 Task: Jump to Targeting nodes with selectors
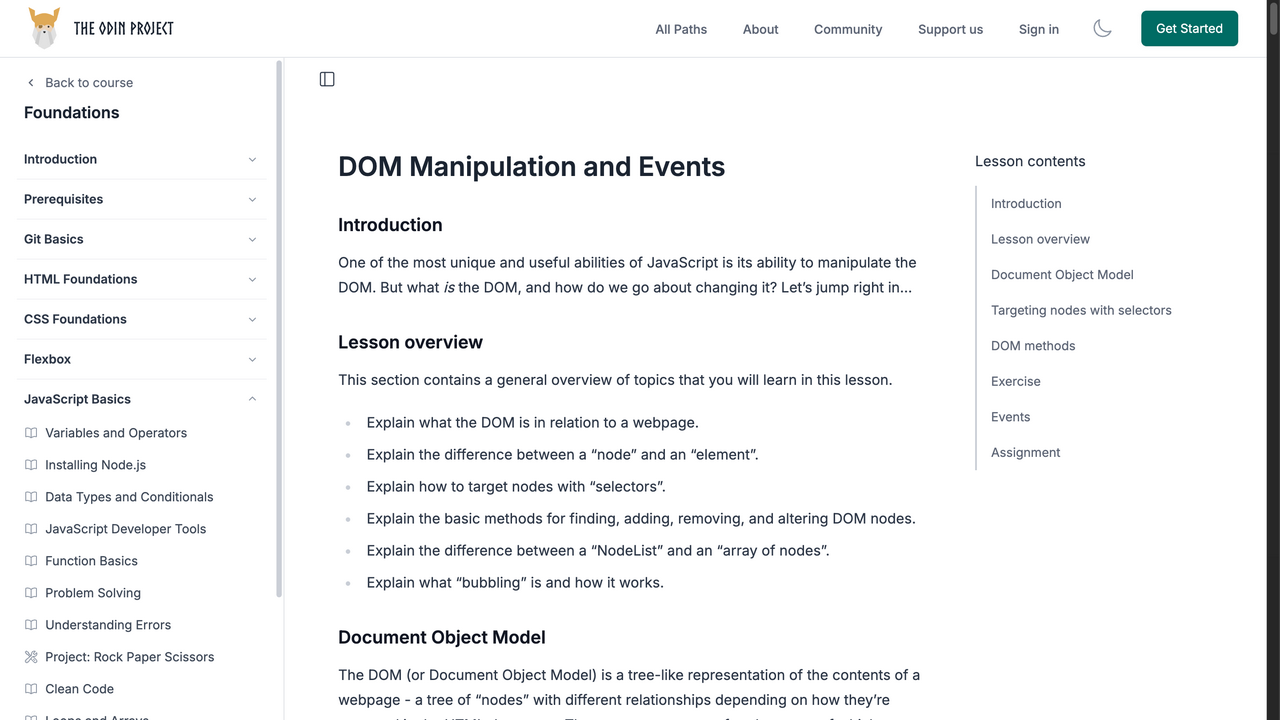[x=1081, y=310]
